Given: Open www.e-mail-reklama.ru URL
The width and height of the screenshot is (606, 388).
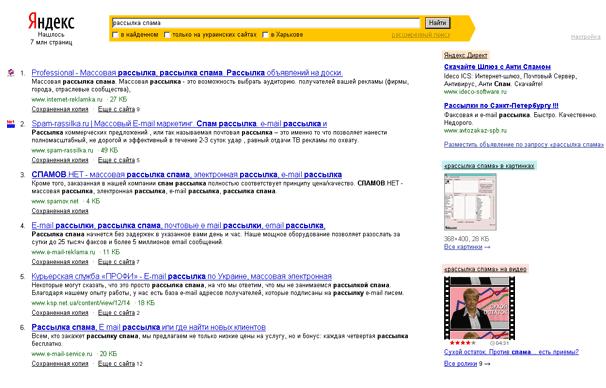Looking at the screenshot, I should click(x=63, y=252).
